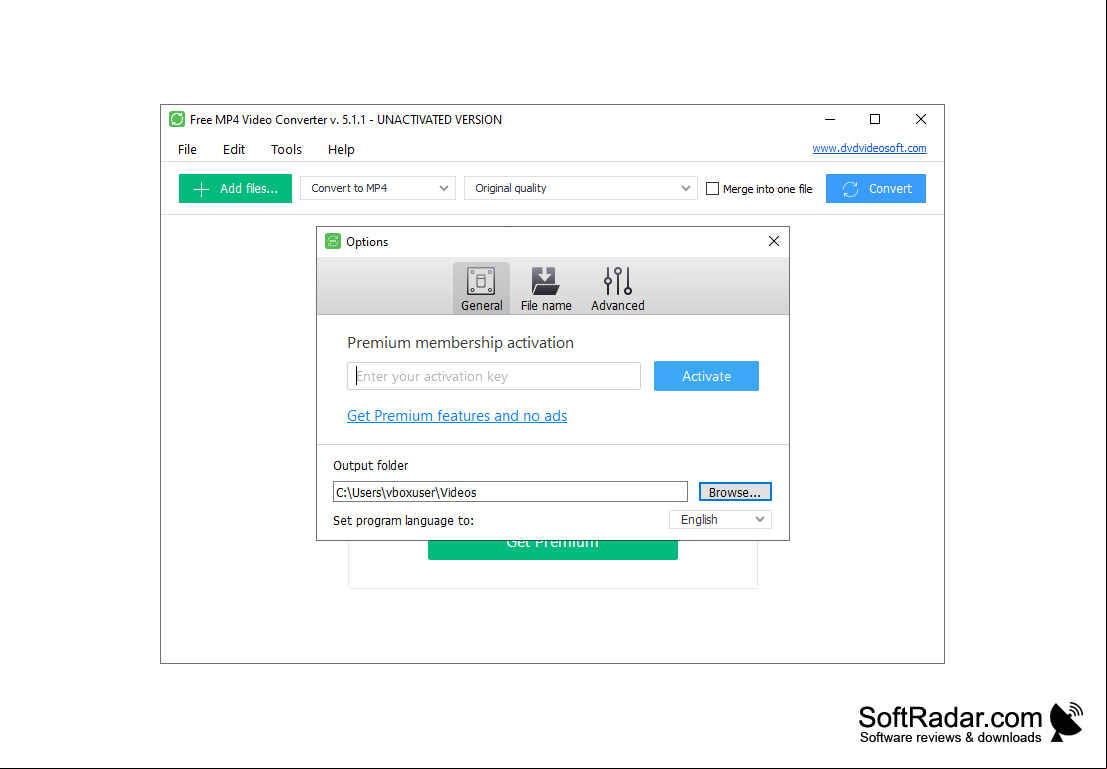
Task: Start conversion with the Convert button
Action: point(875,189)
